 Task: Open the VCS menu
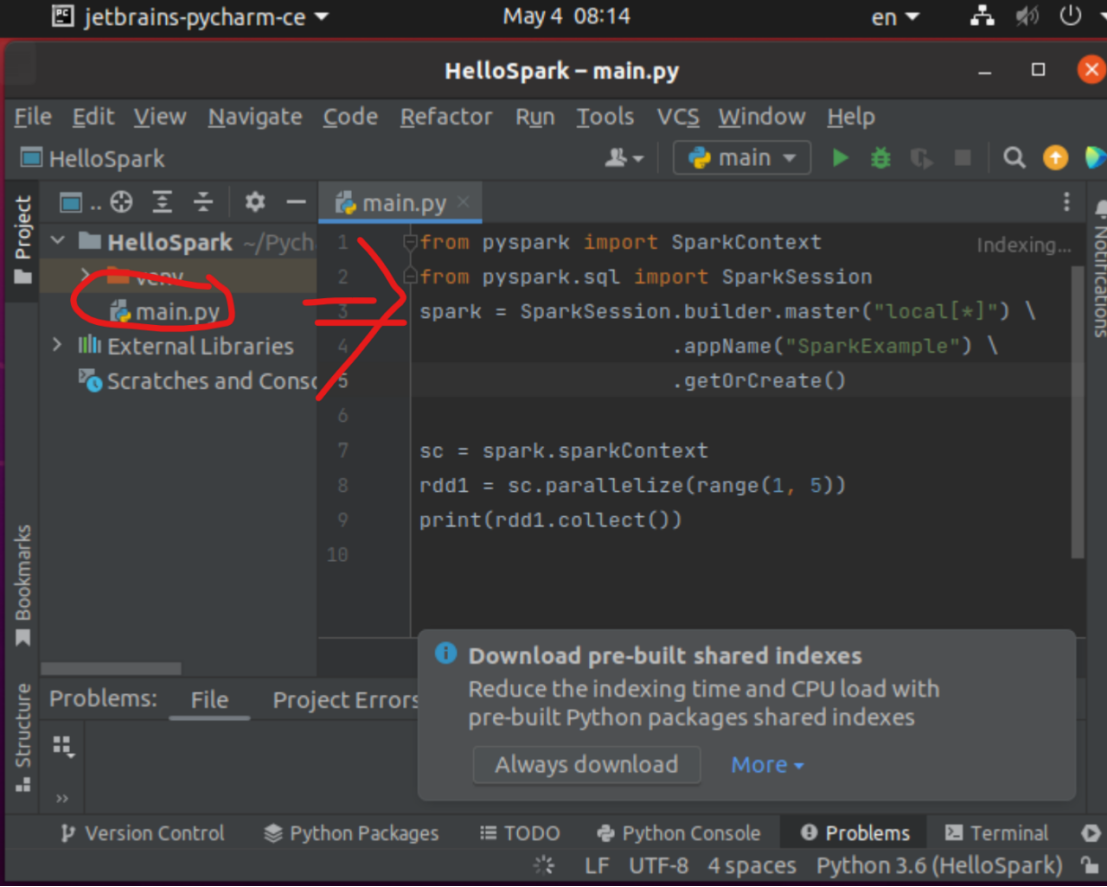point(678,117)
